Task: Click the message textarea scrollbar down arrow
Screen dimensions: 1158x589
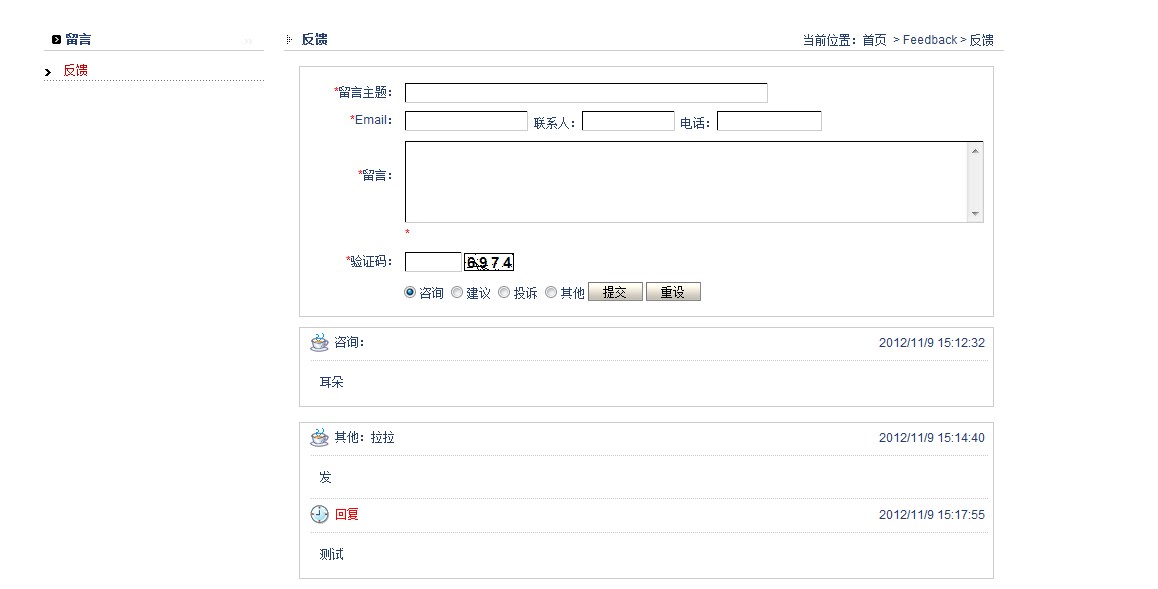Action: (x=975, y=214)
